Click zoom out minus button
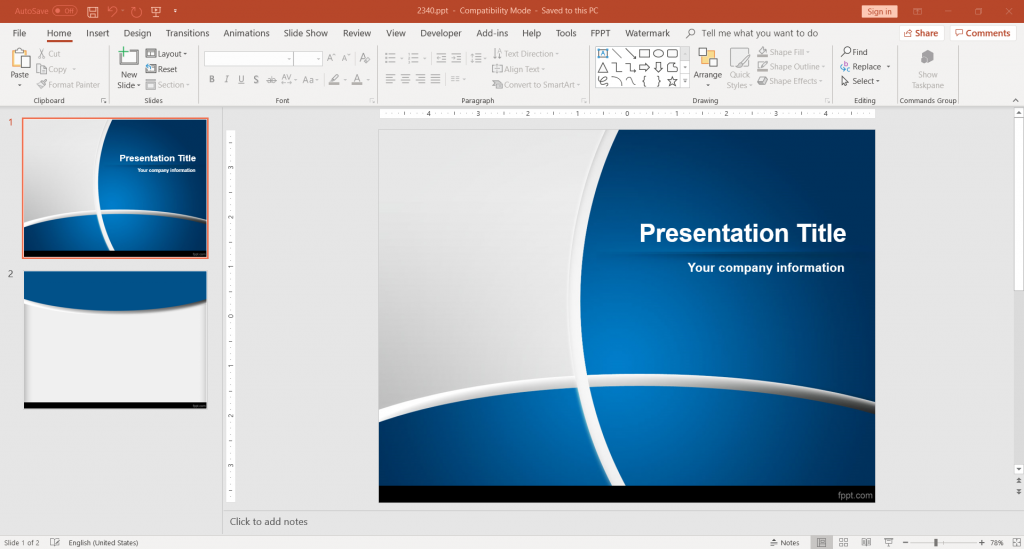 coord(905,542)
